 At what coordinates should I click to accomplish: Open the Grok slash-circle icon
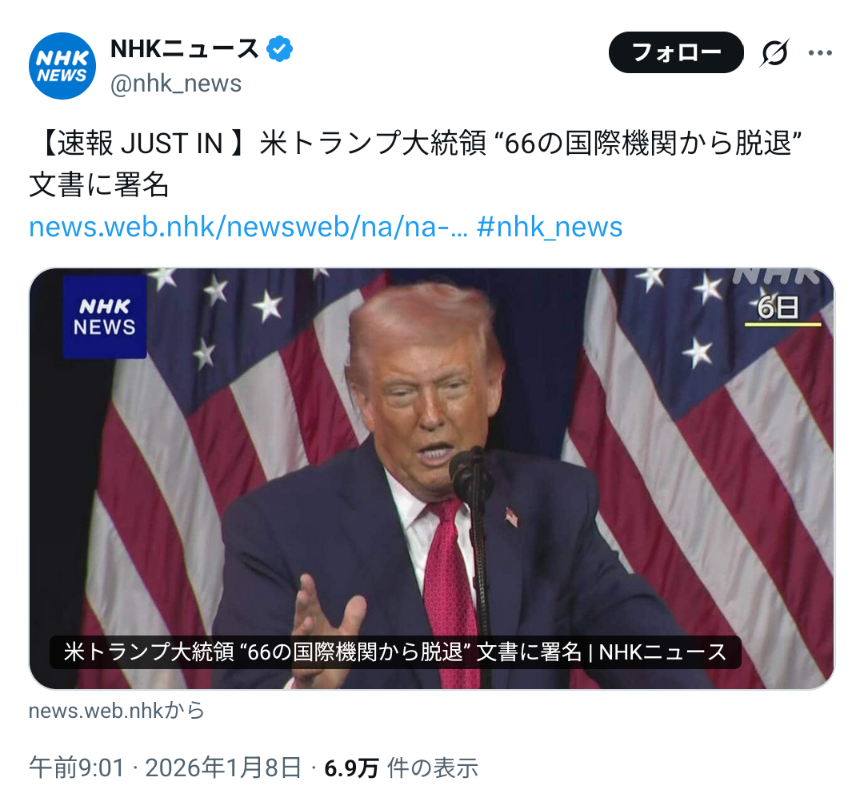point(775,53)
